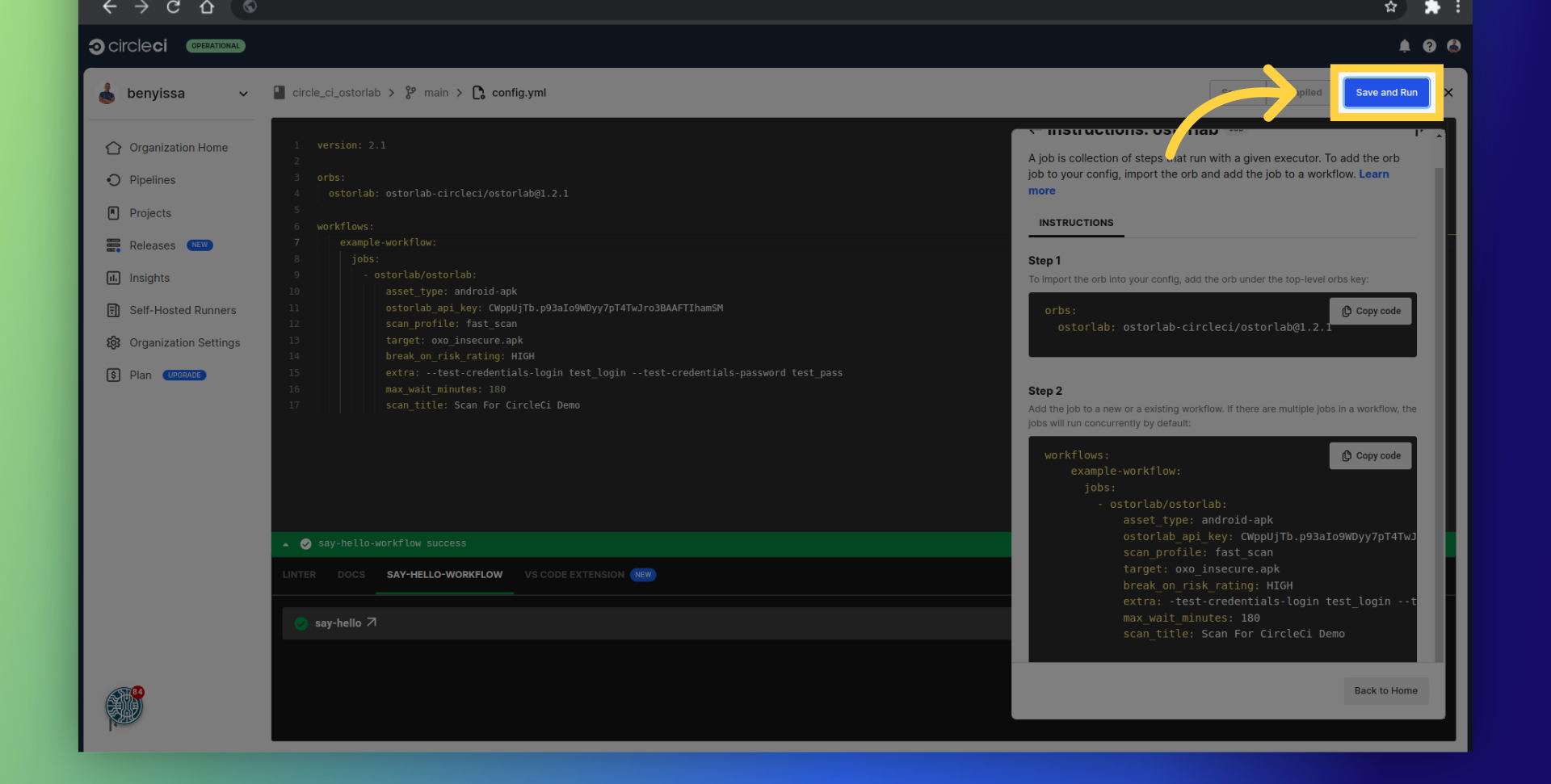1551x784 pixels.
Task: Switch to the DOCS tab
Action: click(x=351, y=575)
